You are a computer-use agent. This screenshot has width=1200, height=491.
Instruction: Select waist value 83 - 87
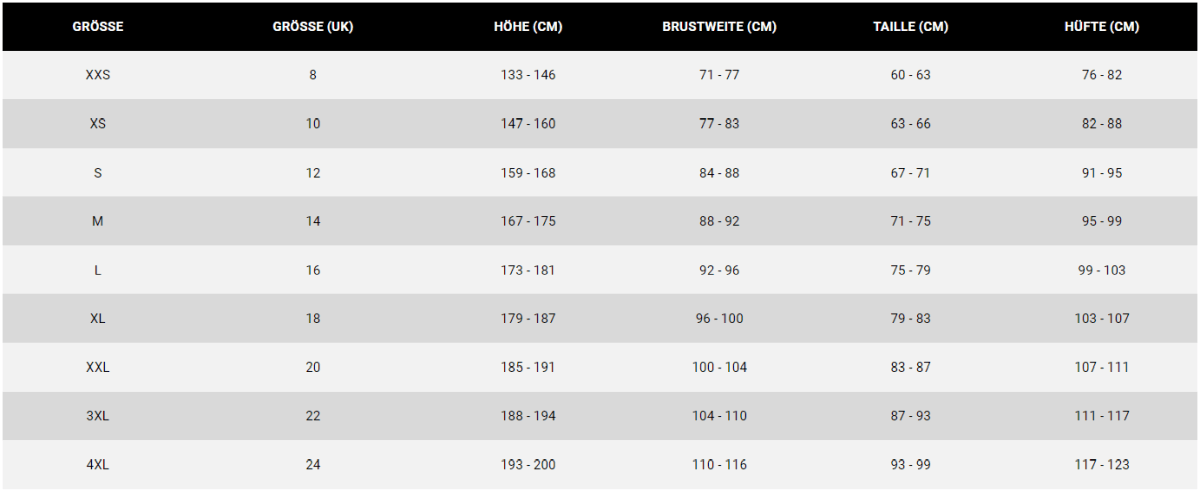(910, 367)
